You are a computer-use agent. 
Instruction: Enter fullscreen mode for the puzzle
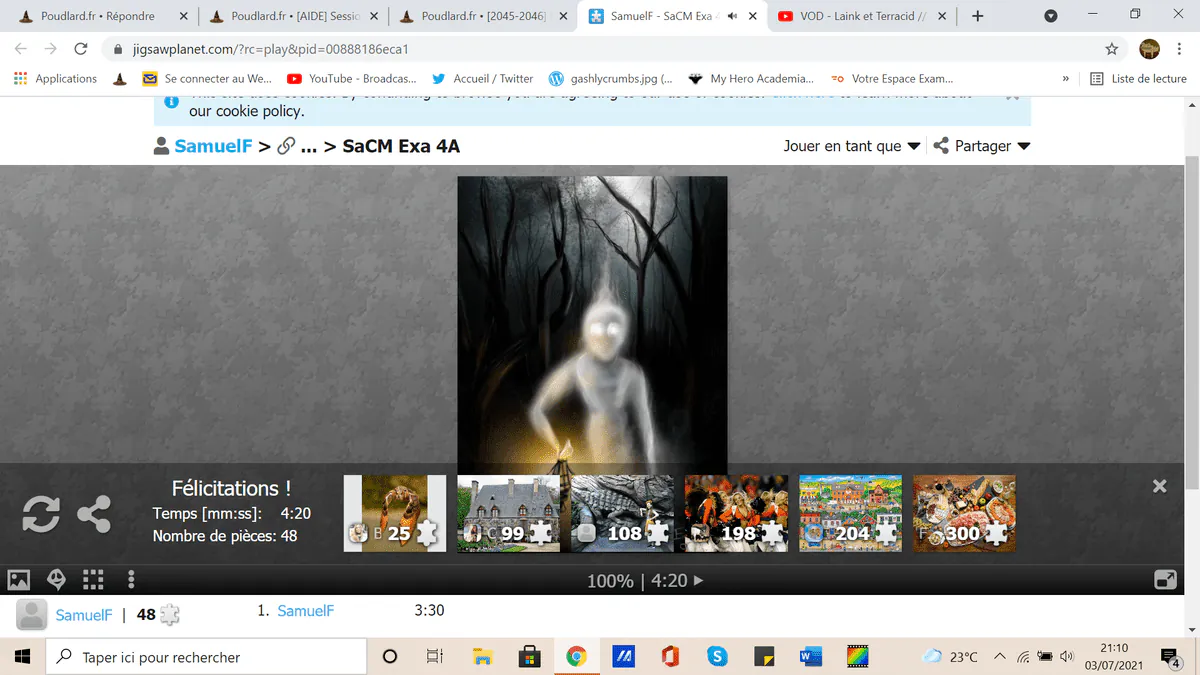click(1165, 579)
